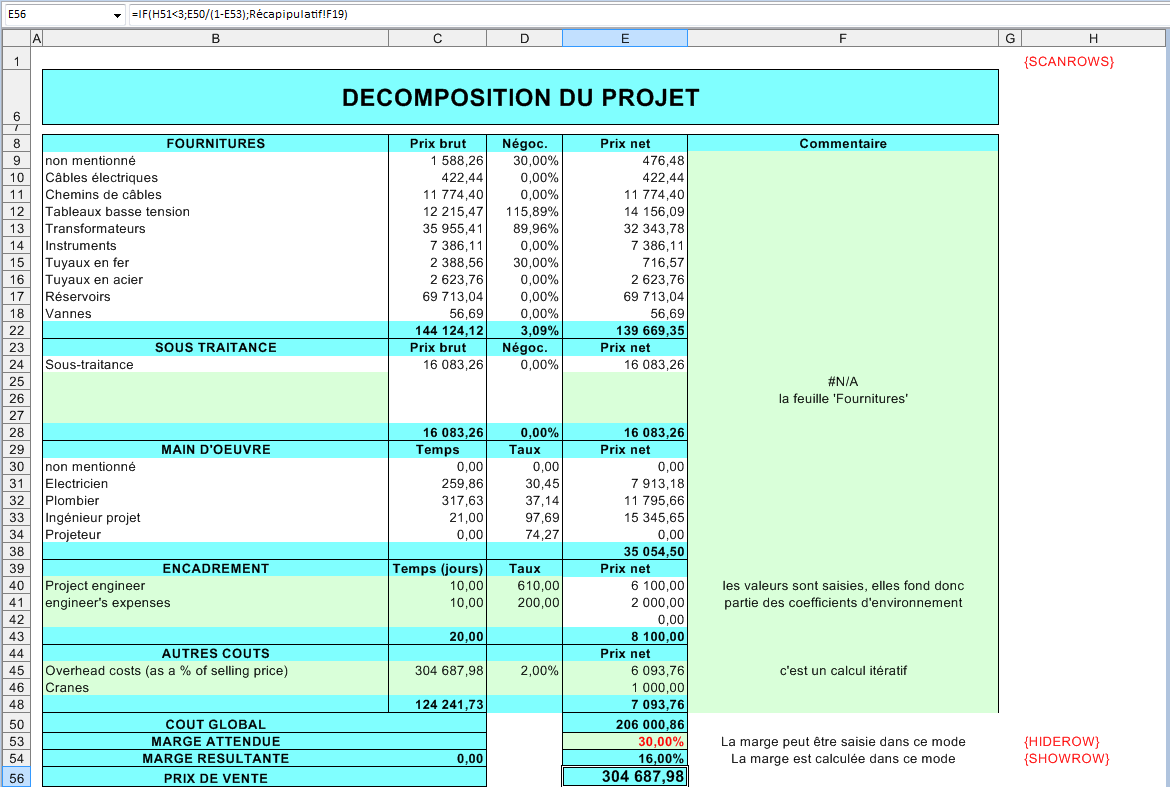This screenshot has width=1170, height=787.
Task: Select the SOUS TRAITANCE header
Action: pos(216,348)
